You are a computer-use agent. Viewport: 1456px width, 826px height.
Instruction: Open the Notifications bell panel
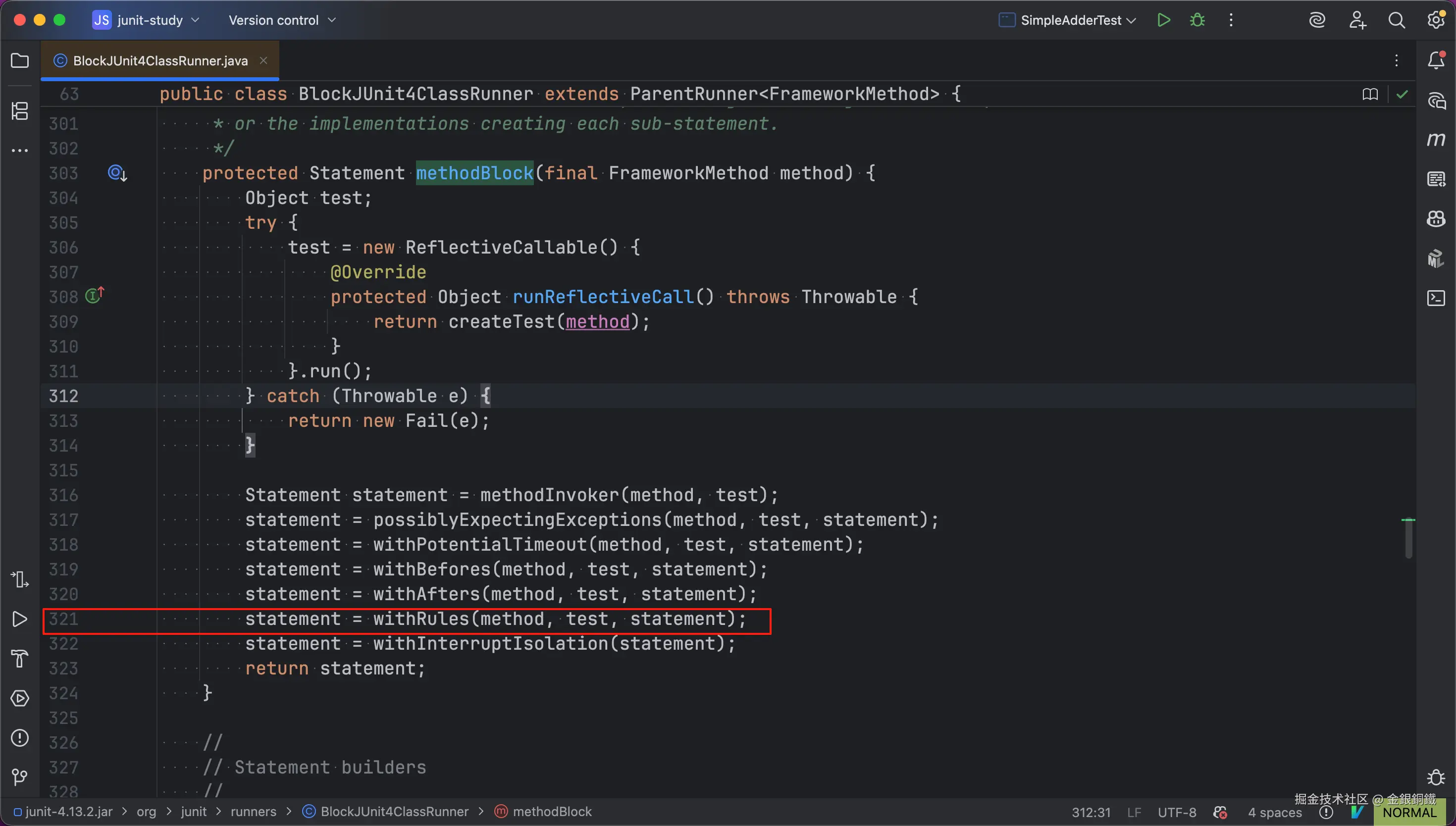coord(1436,61)
